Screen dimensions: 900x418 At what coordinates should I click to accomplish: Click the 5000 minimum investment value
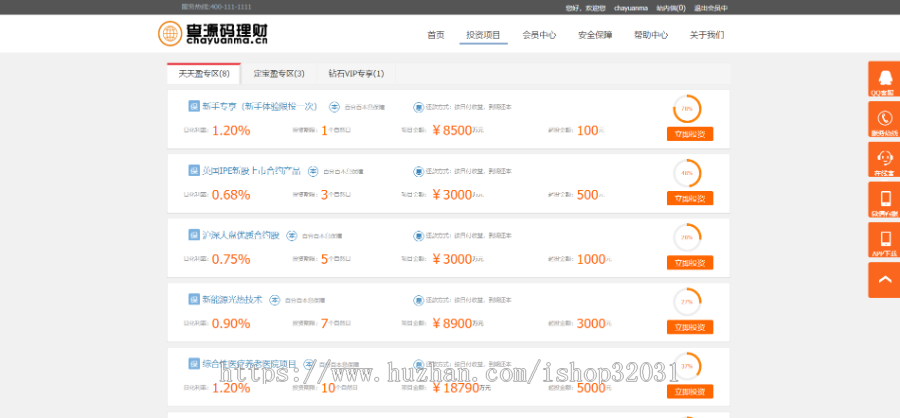tap(591, 388)
